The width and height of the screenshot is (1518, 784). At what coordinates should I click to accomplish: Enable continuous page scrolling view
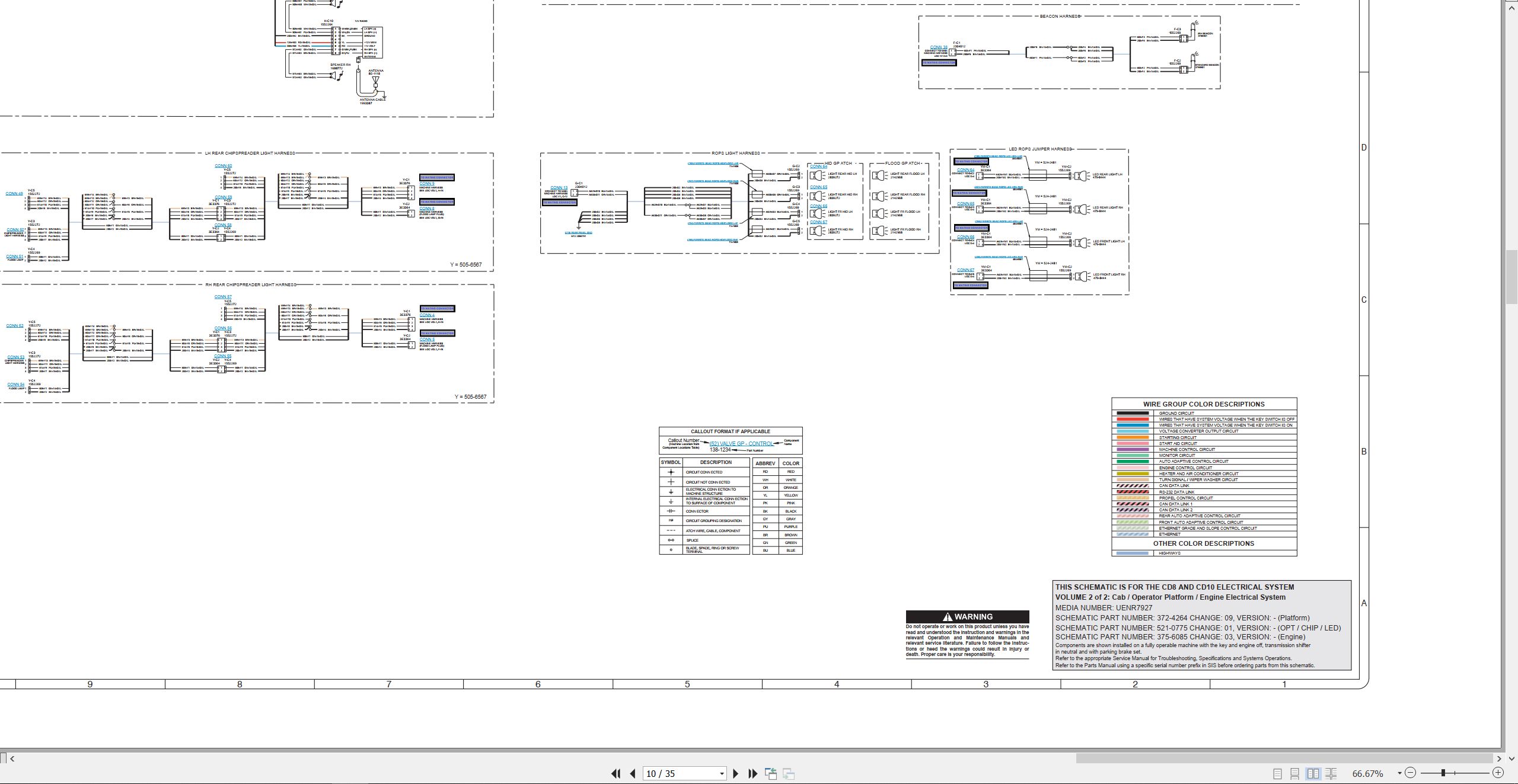pos(1295,773)
